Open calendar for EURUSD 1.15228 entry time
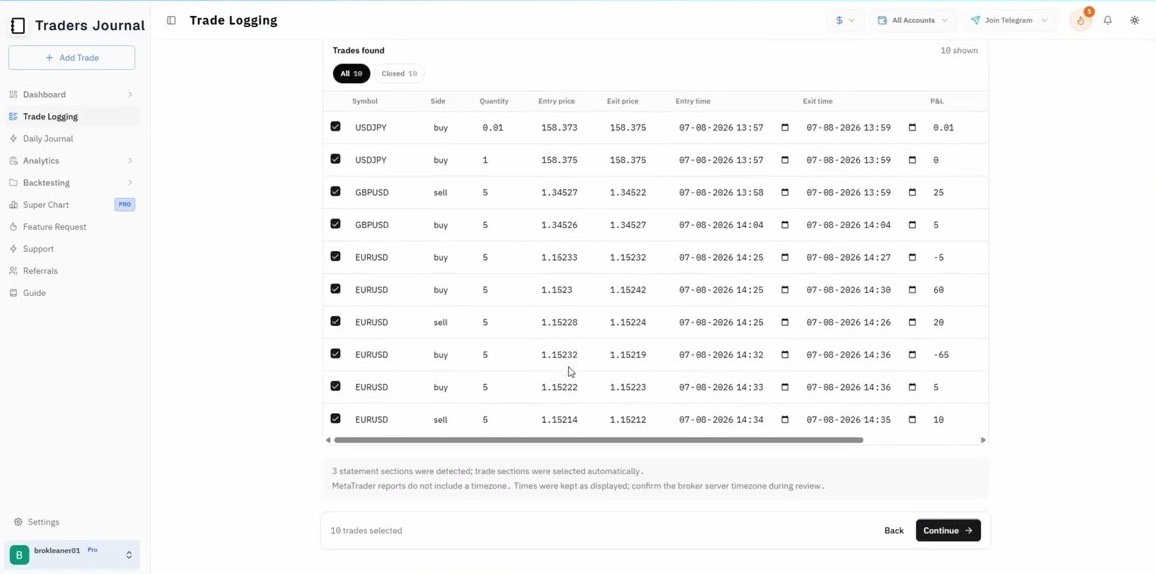This screenshot has height=574, width=1156. (x=784, y=322)
